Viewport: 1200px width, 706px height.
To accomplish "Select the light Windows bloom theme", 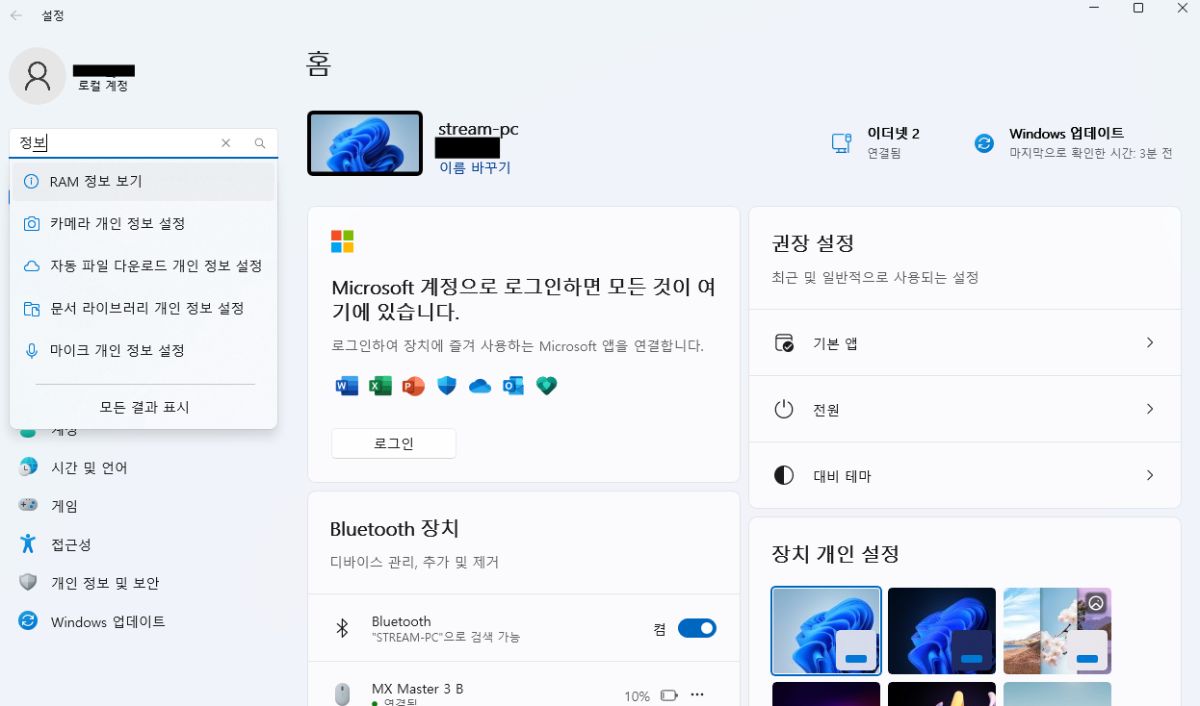I will (826, 631).
